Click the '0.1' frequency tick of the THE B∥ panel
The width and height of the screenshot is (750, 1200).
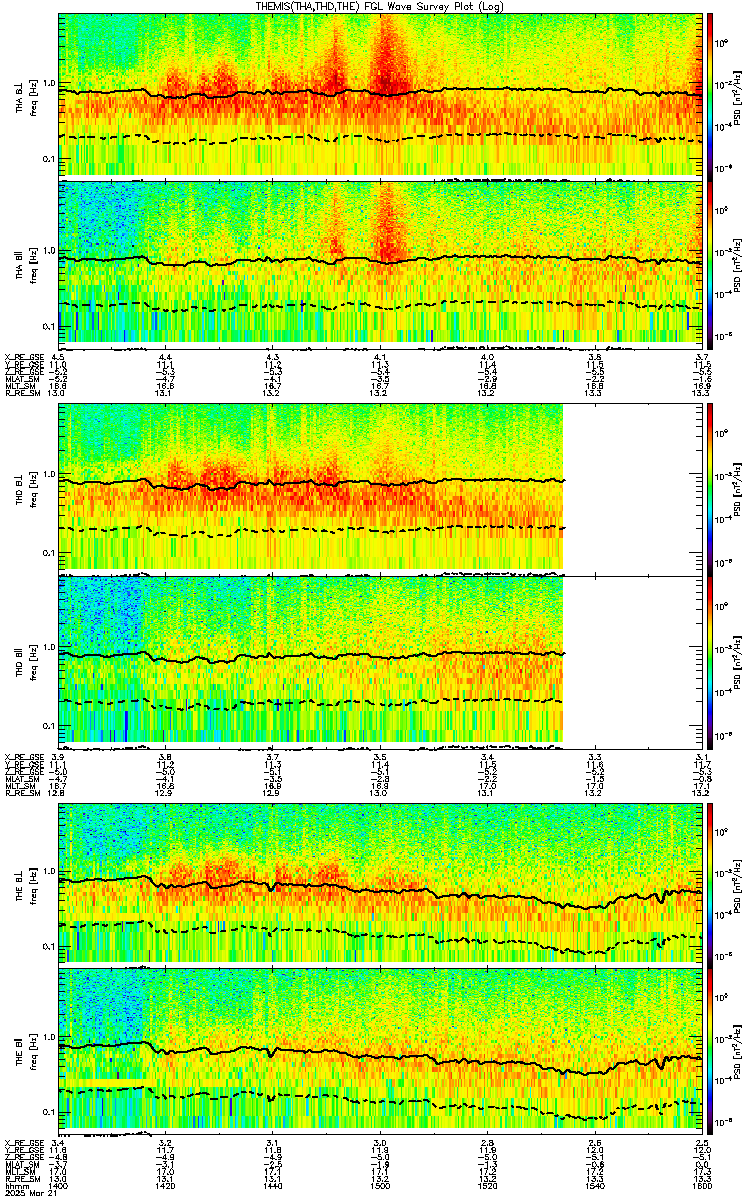pyautogui.click(x=51, y=1113)
